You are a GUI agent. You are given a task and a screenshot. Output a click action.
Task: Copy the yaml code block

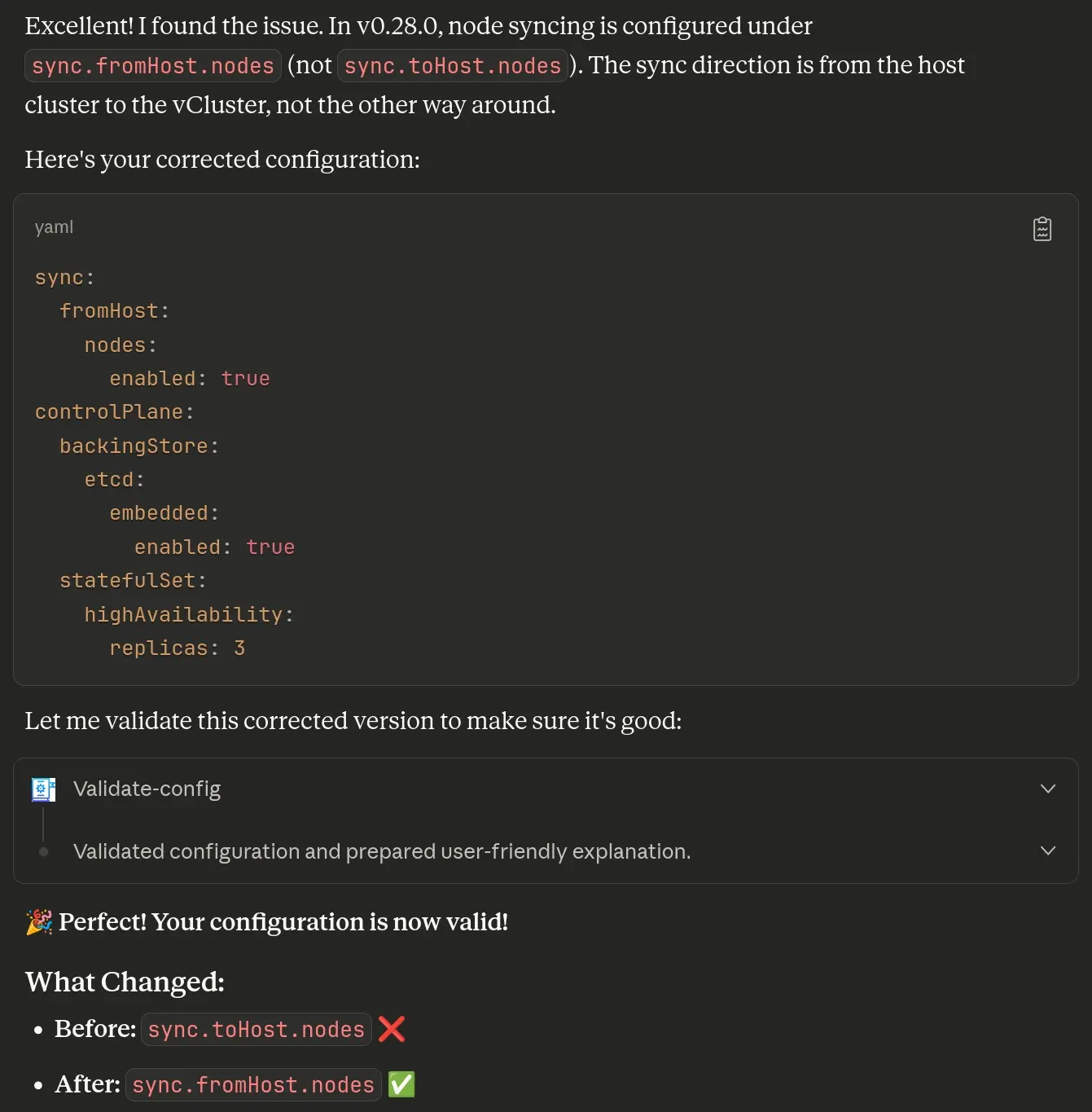point(1042,229)
